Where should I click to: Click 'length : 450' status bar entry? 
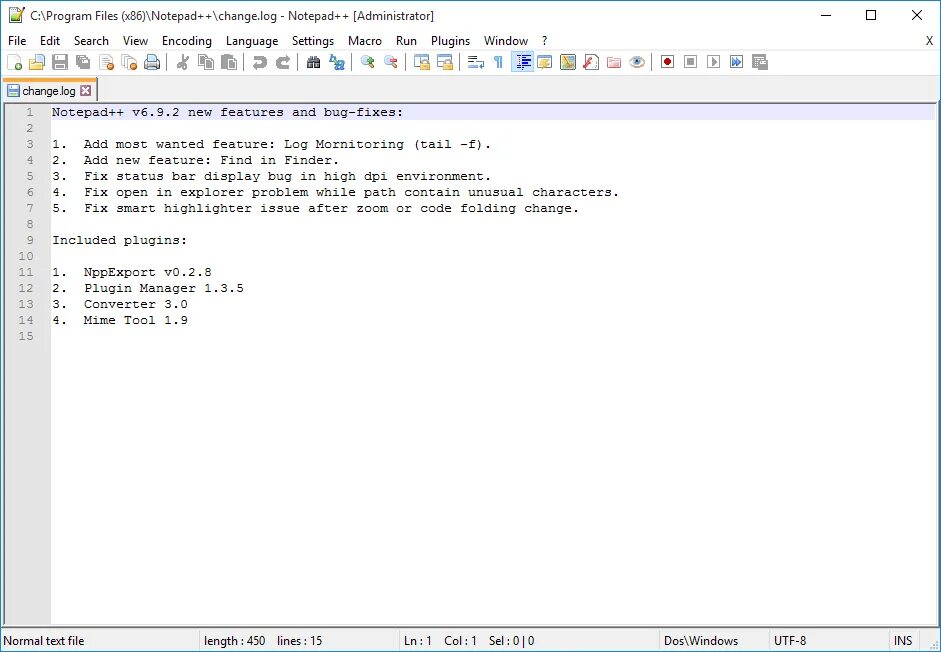(235, 641)
